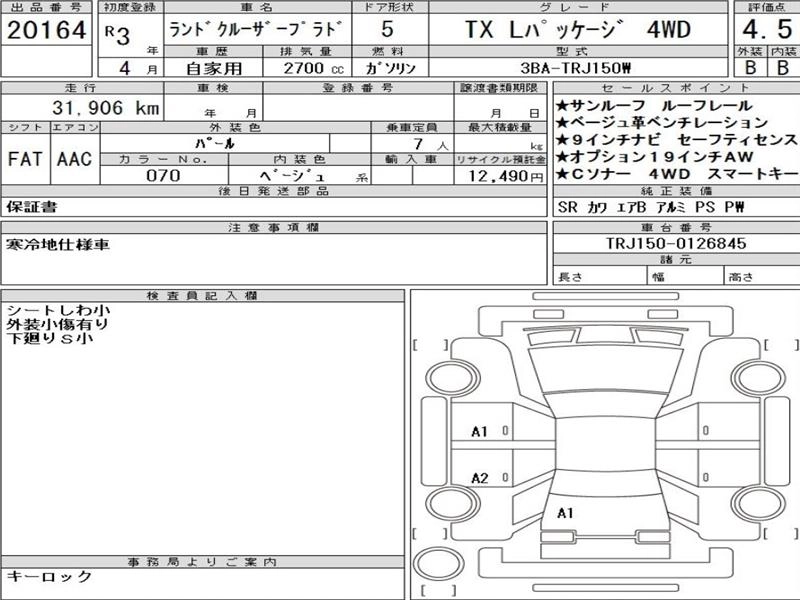800x600 pixels.
Task: Select the キーロック office notice
Action: [49, 577]
